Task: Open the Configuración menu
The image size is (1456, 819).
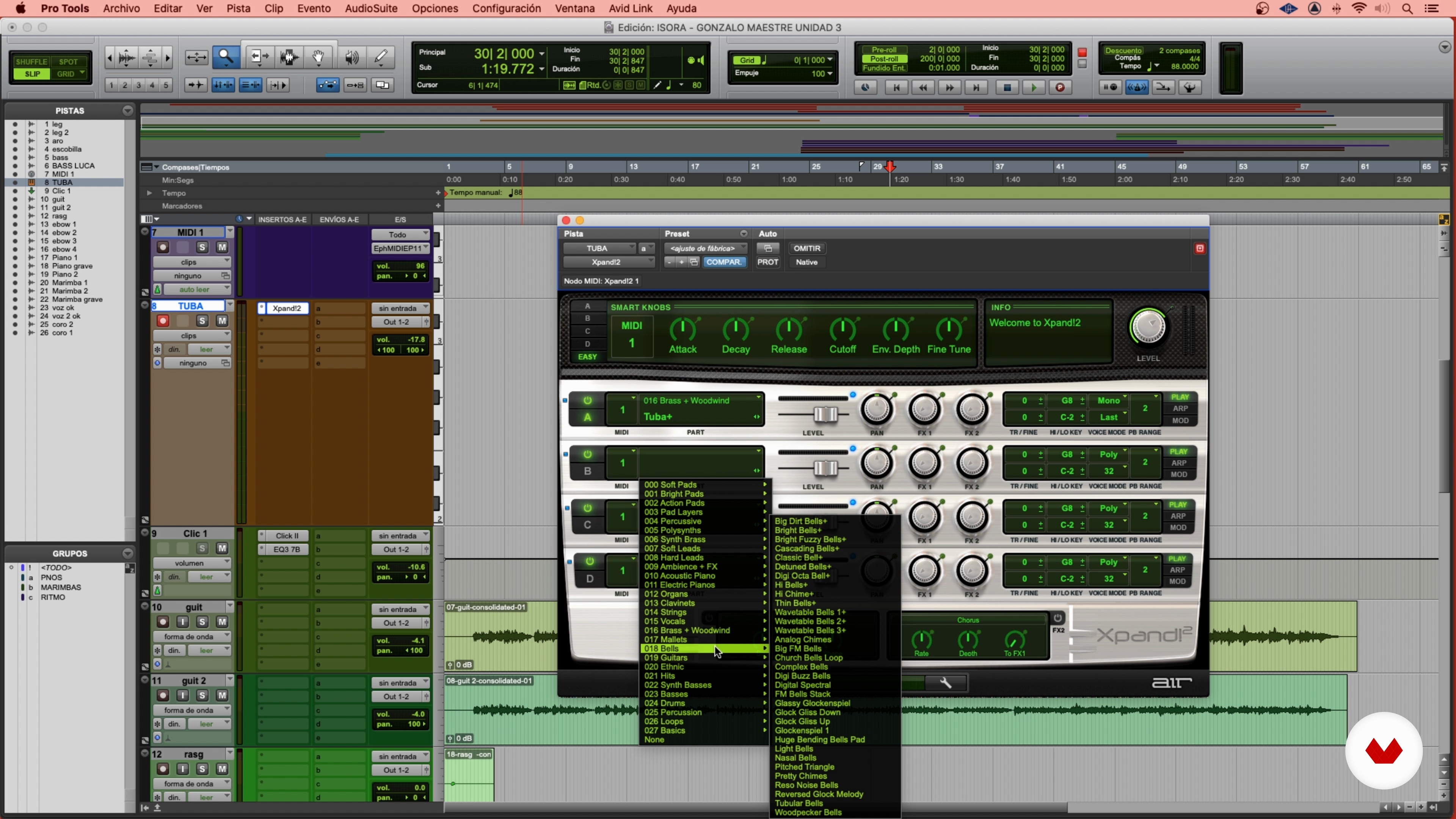Action: pos(507,8)
